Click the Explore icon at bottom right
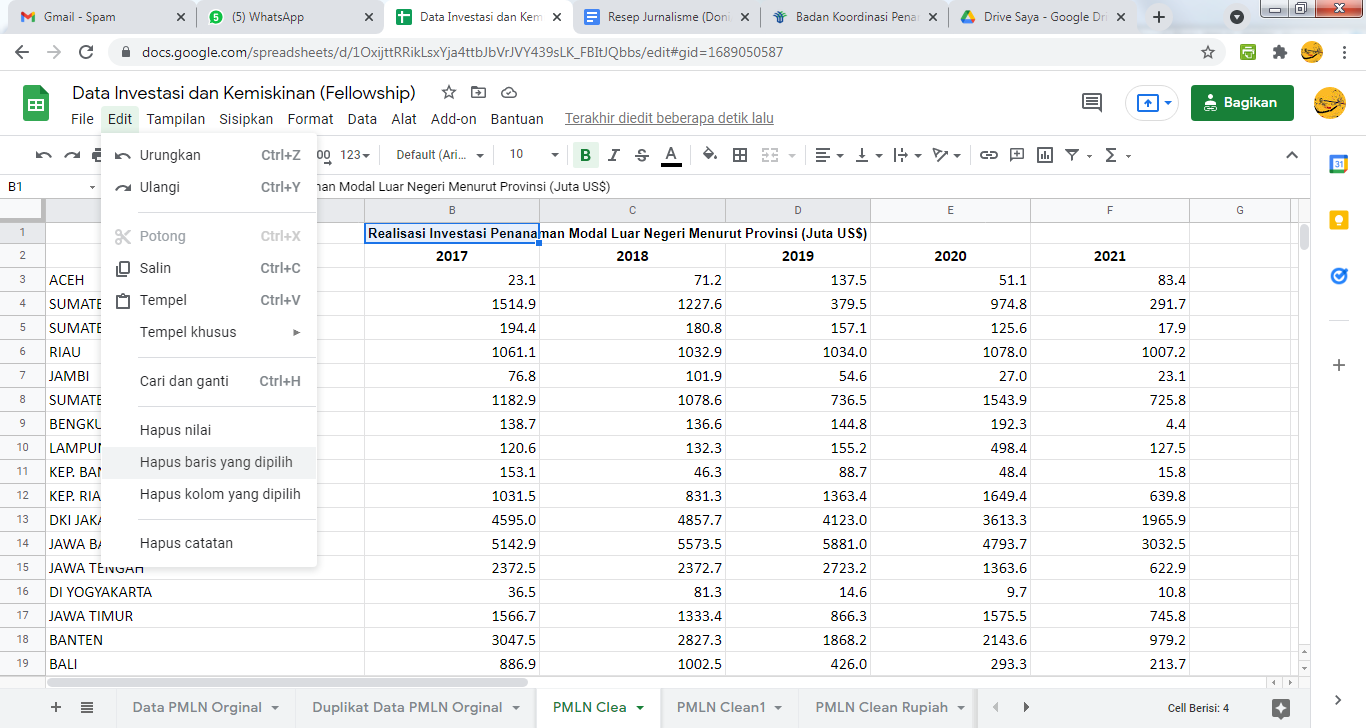Viewport: 1366px width, 728px height. click(x=1281, y=708)
